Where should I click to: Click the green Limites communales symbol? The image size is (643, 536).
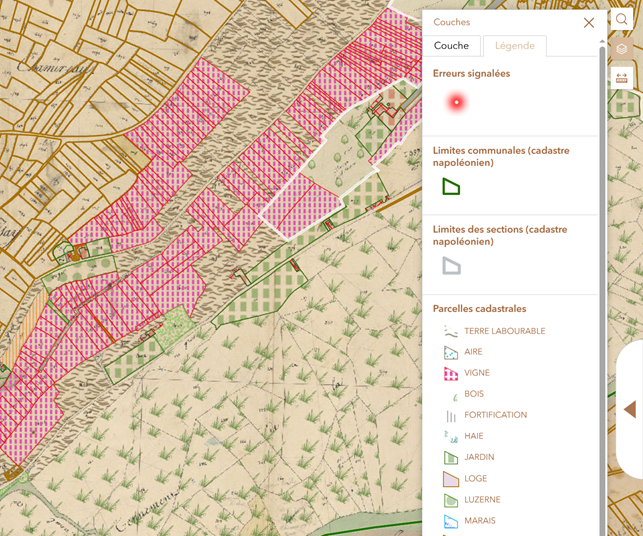[451, 187]
